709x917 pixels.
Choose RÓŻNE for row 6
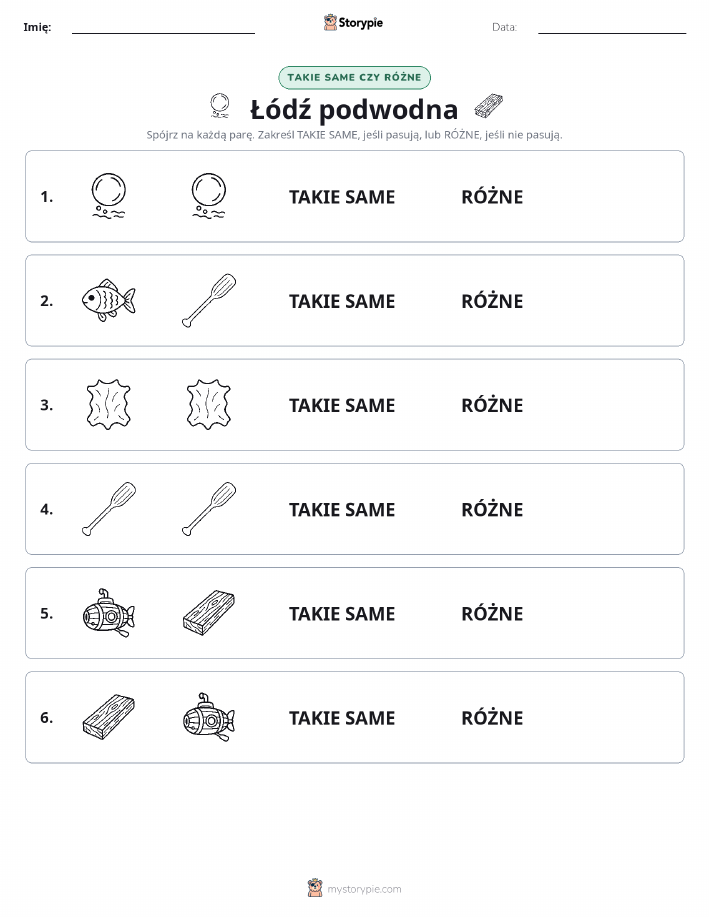coord(492,718)
